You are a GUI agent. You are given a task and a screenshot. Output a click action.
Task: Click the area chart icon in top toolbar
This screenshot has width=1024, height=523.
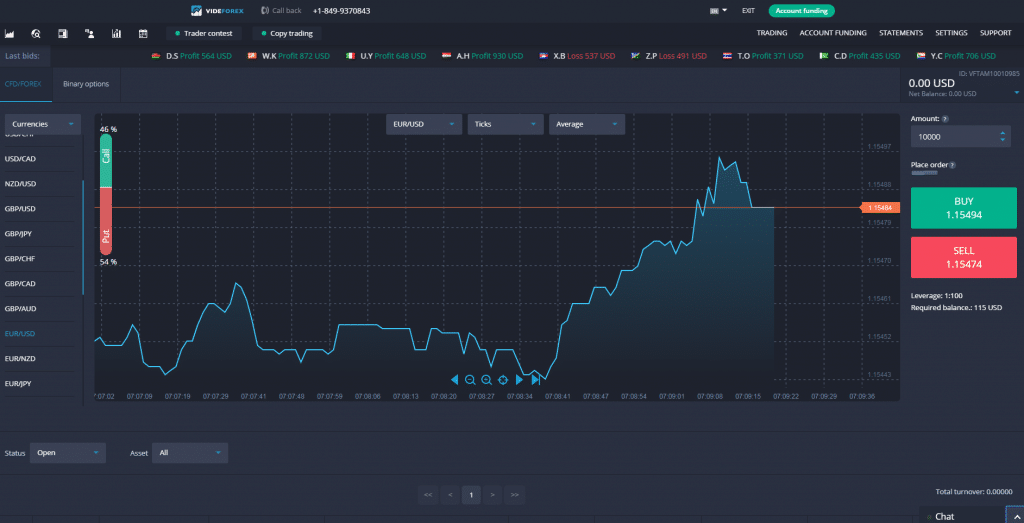[10, 33]
